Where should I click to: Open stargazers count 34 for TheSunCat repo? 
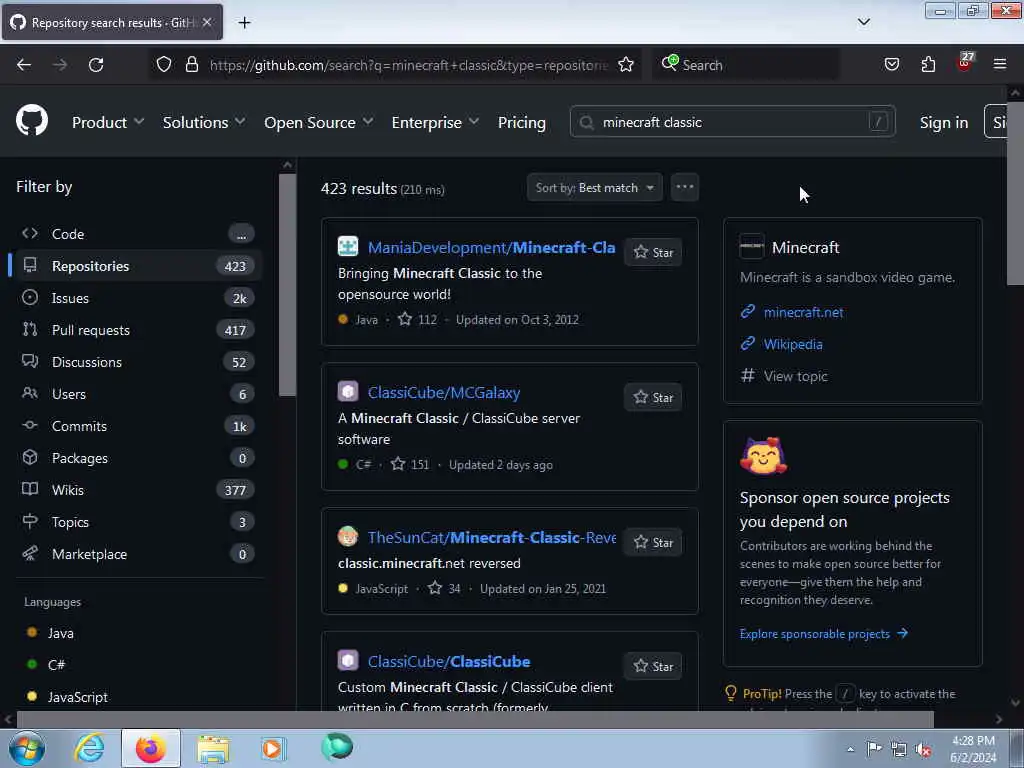[444, 588]
